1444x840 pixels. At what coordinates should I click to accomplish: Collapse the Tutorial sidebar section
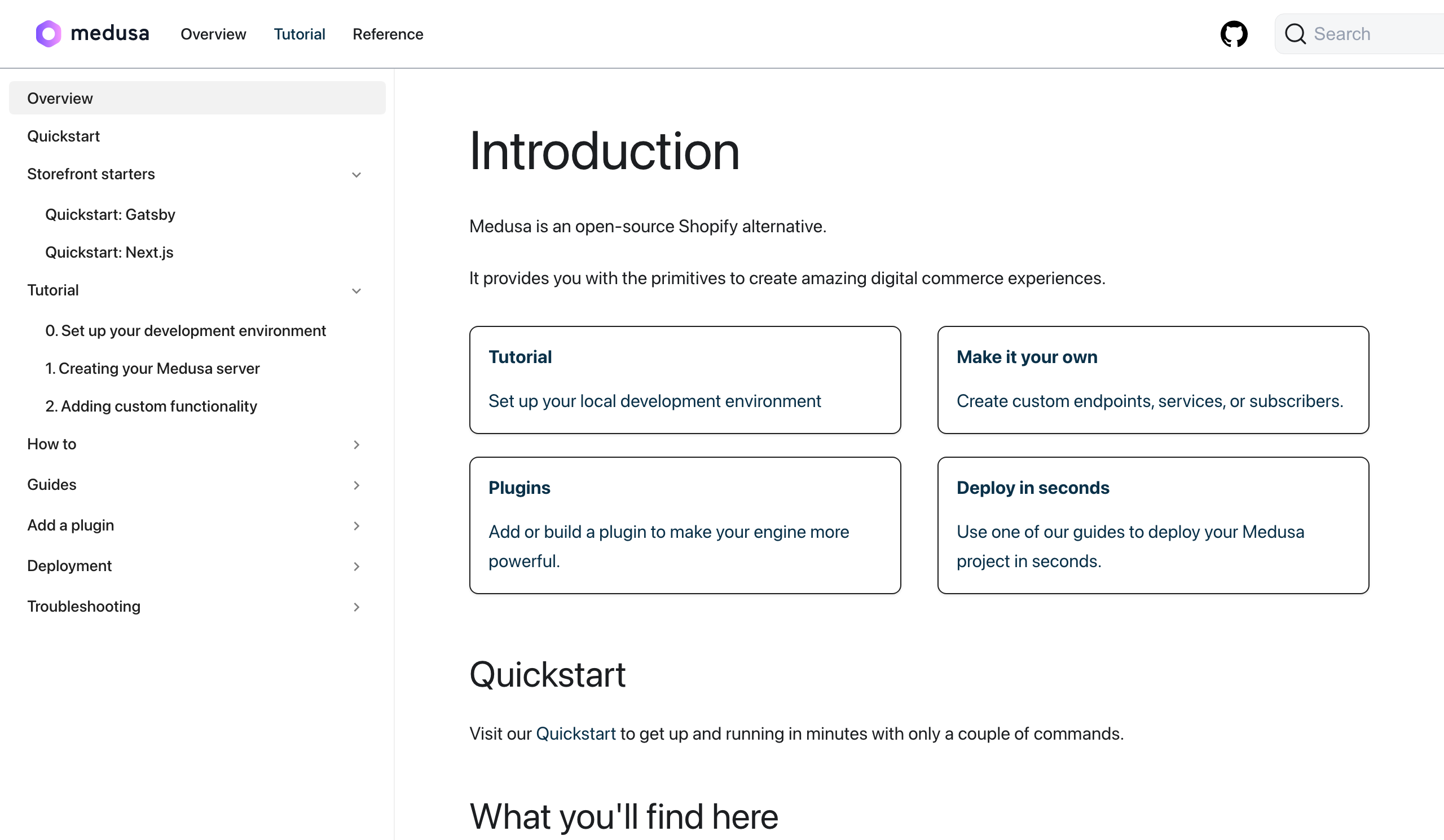356,291
